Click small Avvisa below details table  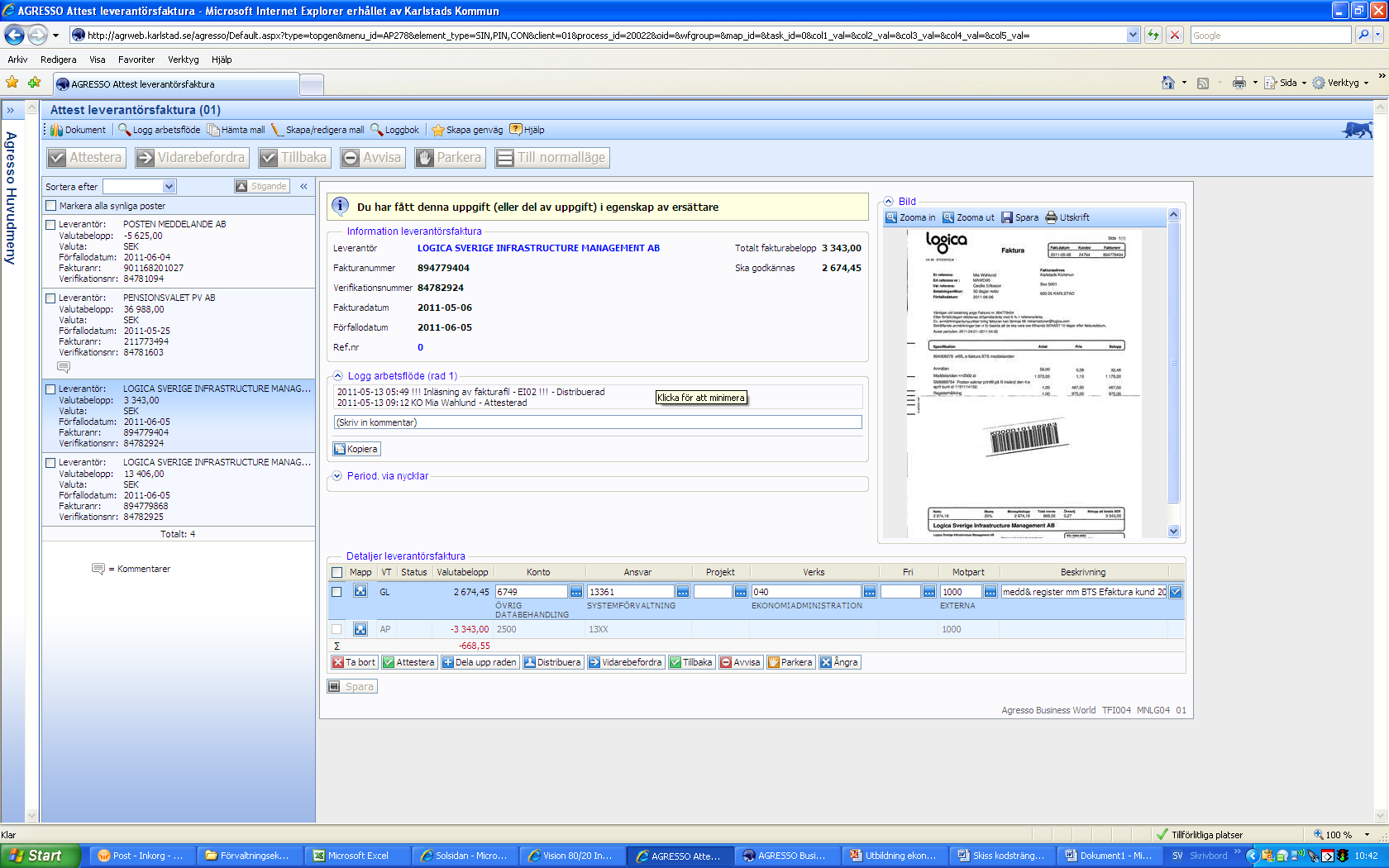[740, 662]
